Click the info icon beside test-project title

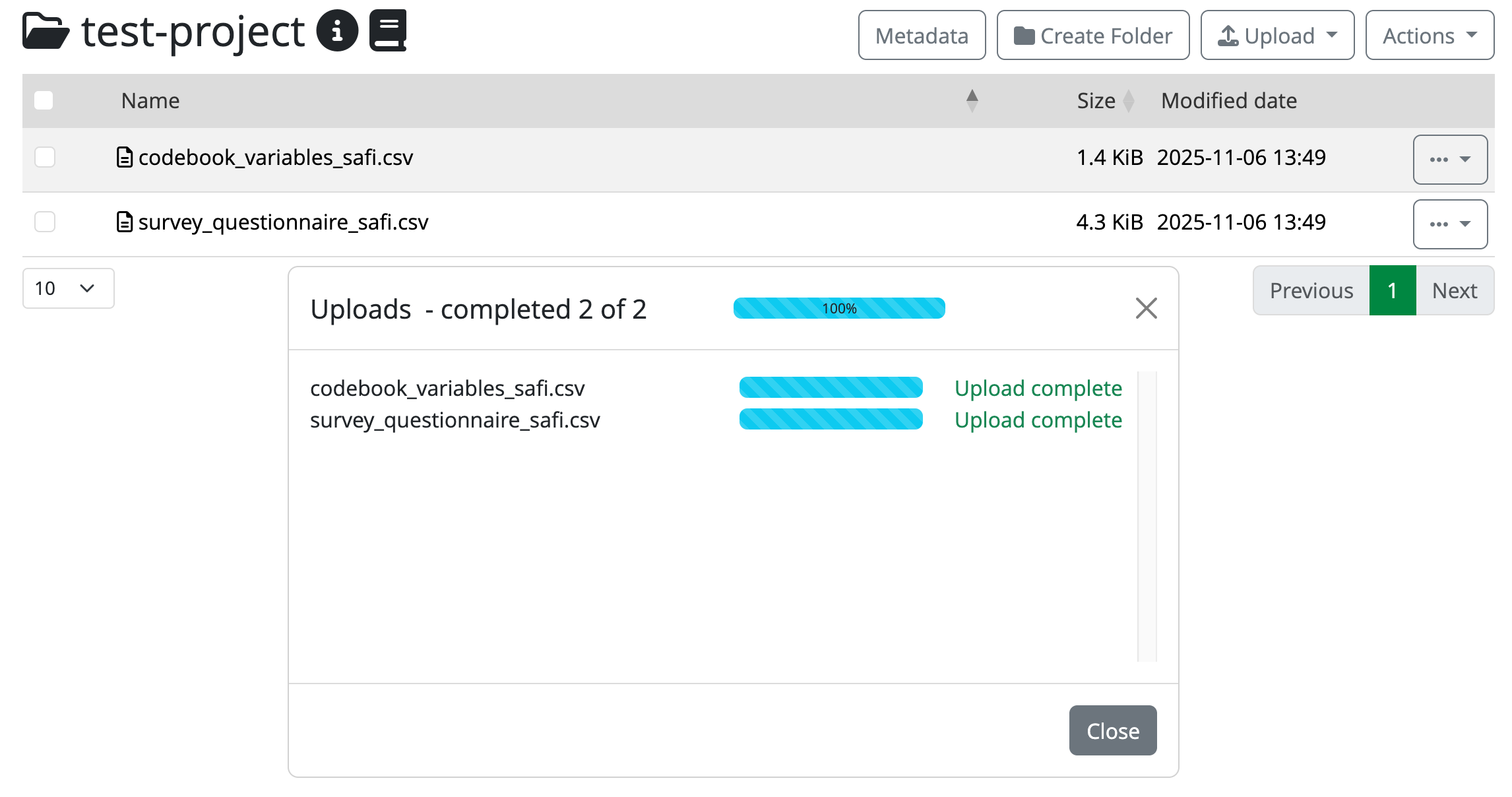(x=338, y=31)
